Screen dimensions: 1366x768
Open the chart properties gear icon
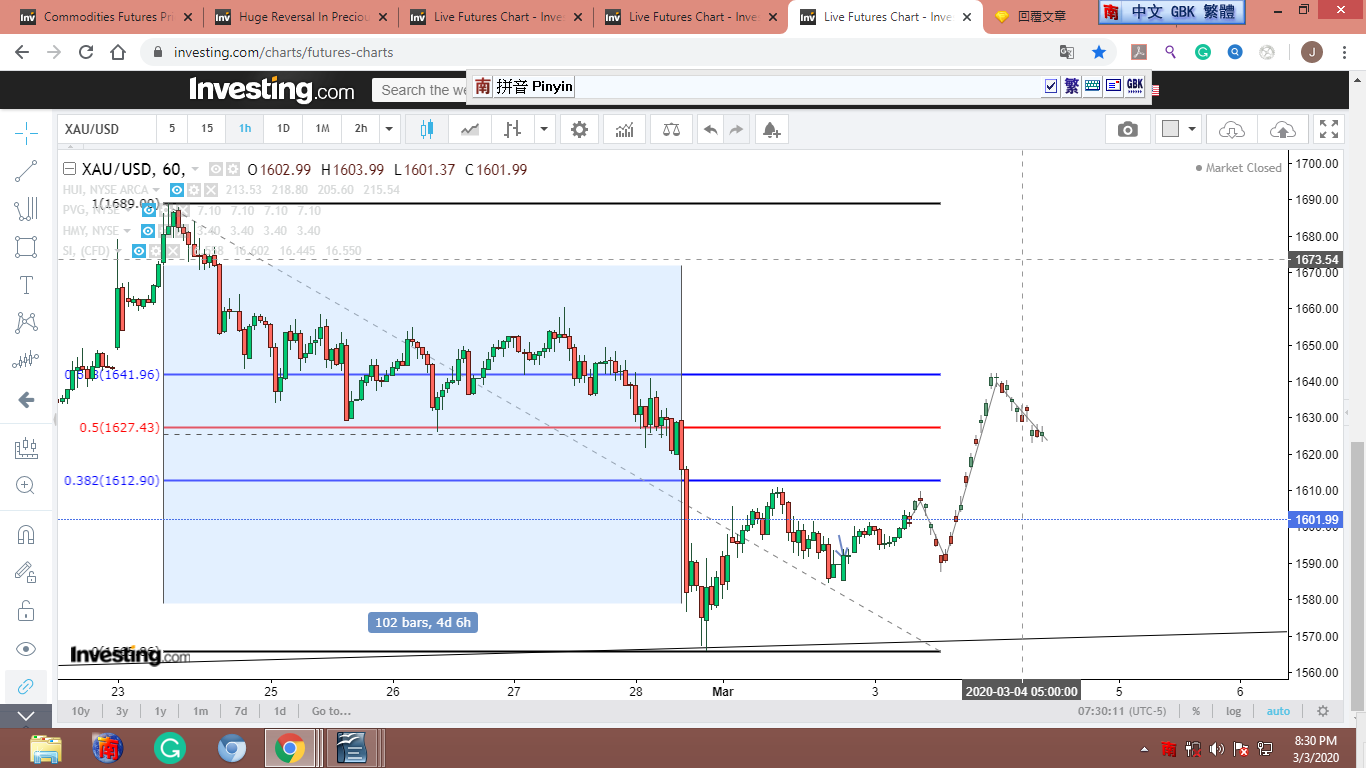tap(579, 129)
